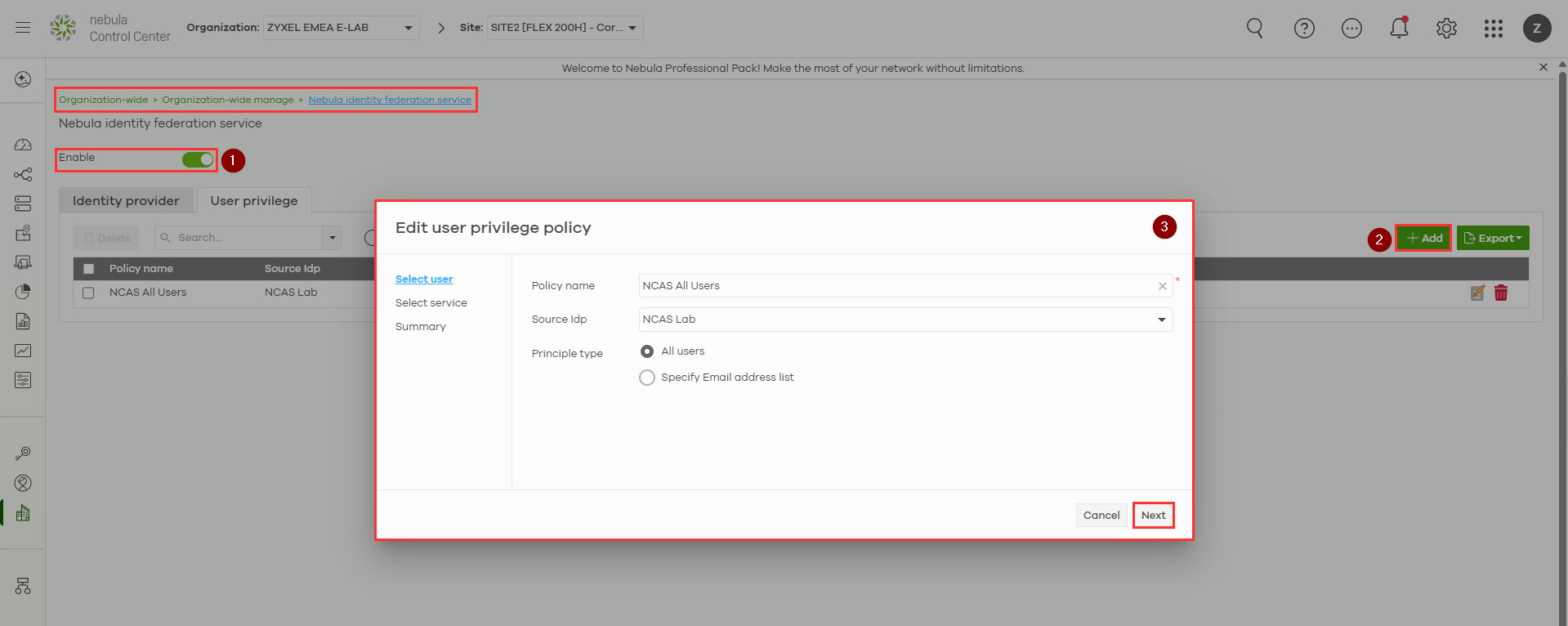Image resolution: width=1568 pixels, height=626 pixels.
Task: Open the sliders configuration sidebar icon
Action: click(23, 380)
